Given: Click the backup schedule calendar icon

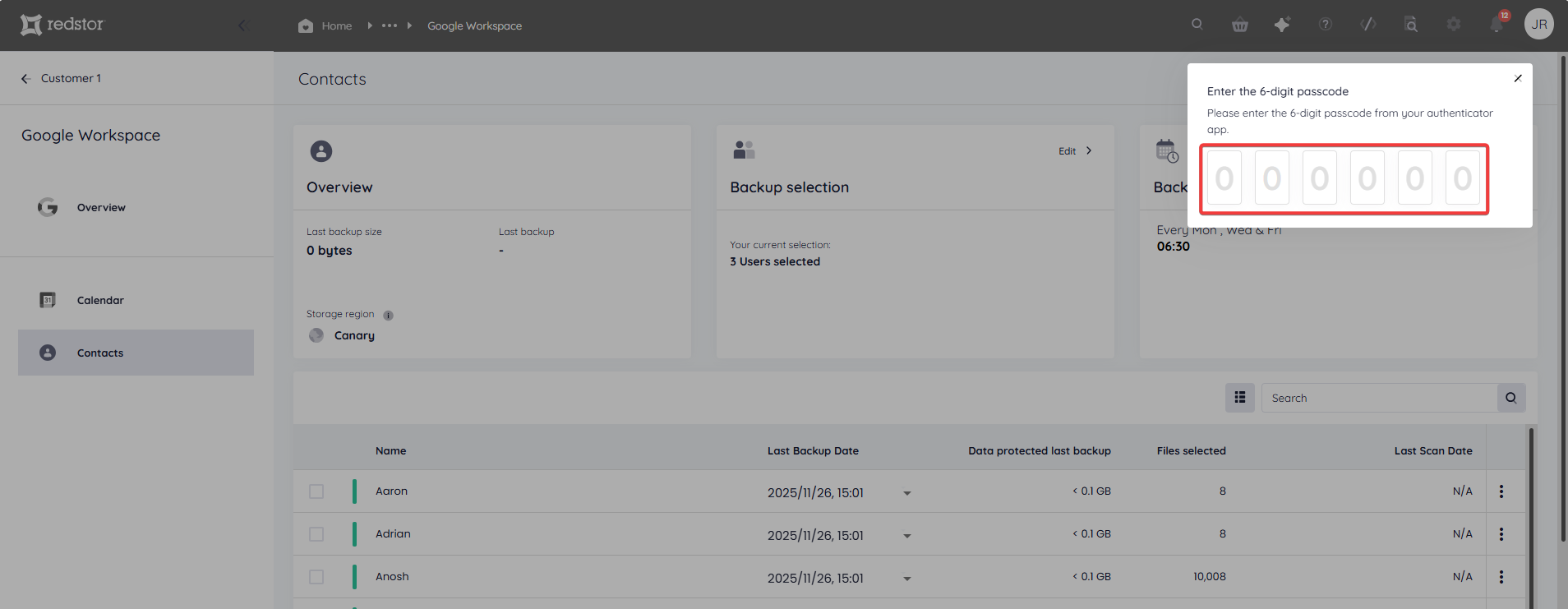Looking at the screenshot, I should pos(1167,150).
